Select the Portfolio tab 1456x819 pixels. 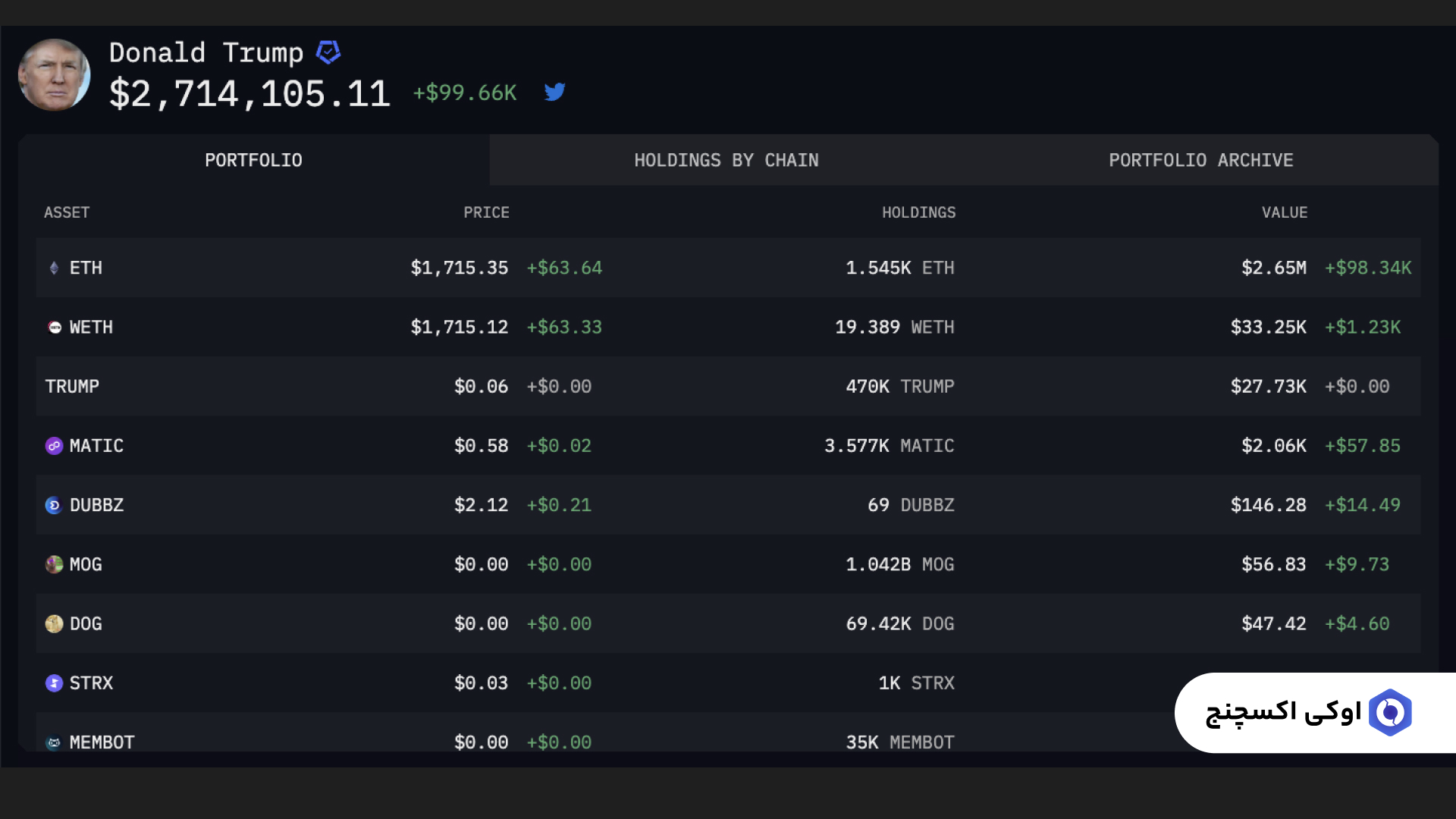[253, 160]
